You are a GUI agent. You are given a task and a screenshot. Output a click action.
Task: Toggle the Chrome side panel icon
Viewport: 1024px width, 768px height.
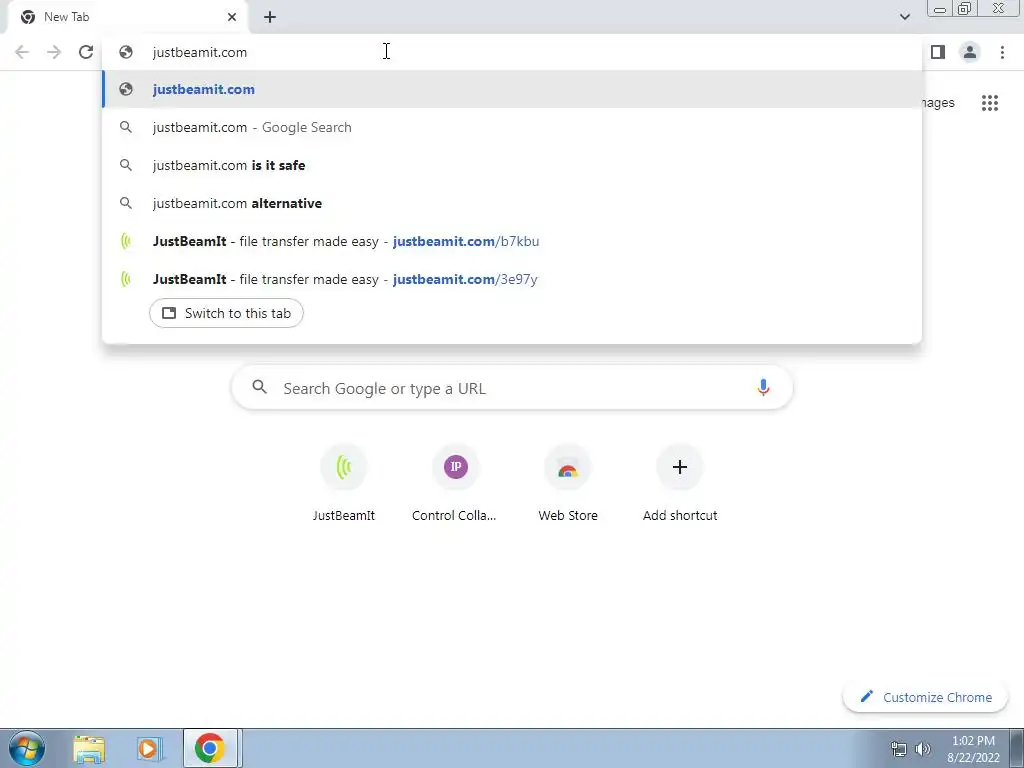coord(938,52)
